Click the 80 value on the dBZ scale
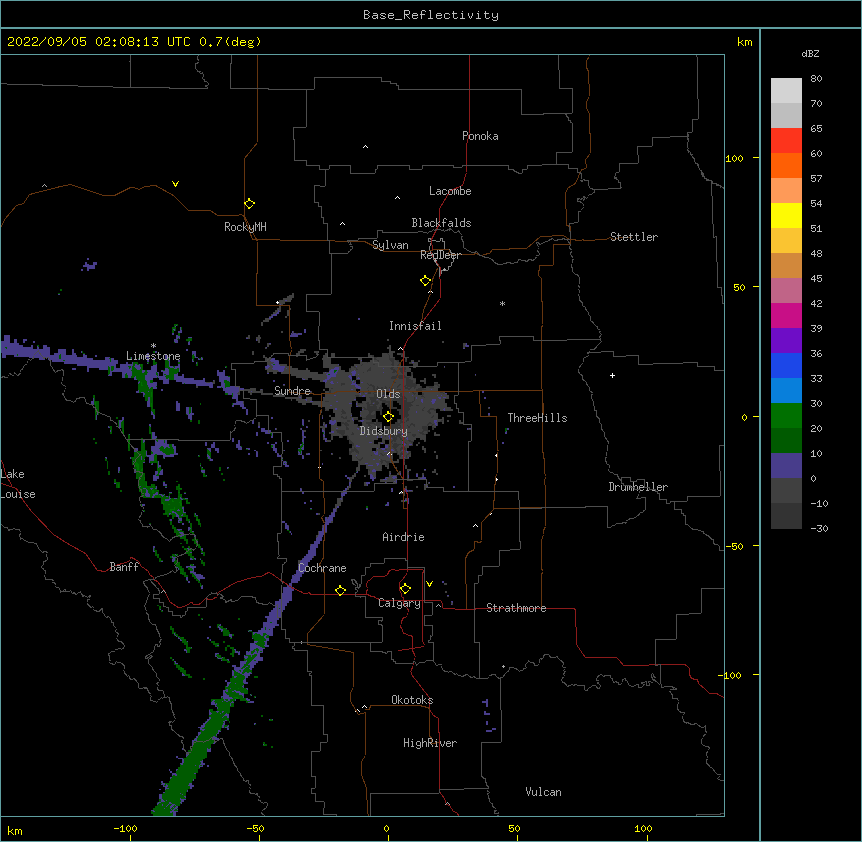 (816, 79)
